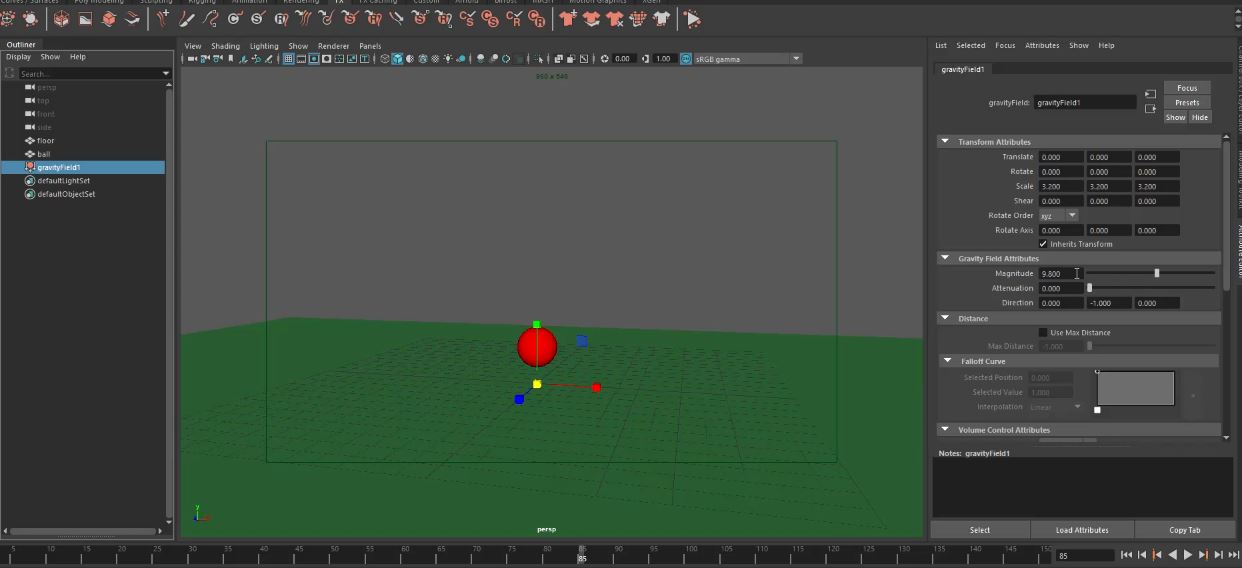
Task: Enable Smooth Shade All cube icon
Action: tap(397, 59)
